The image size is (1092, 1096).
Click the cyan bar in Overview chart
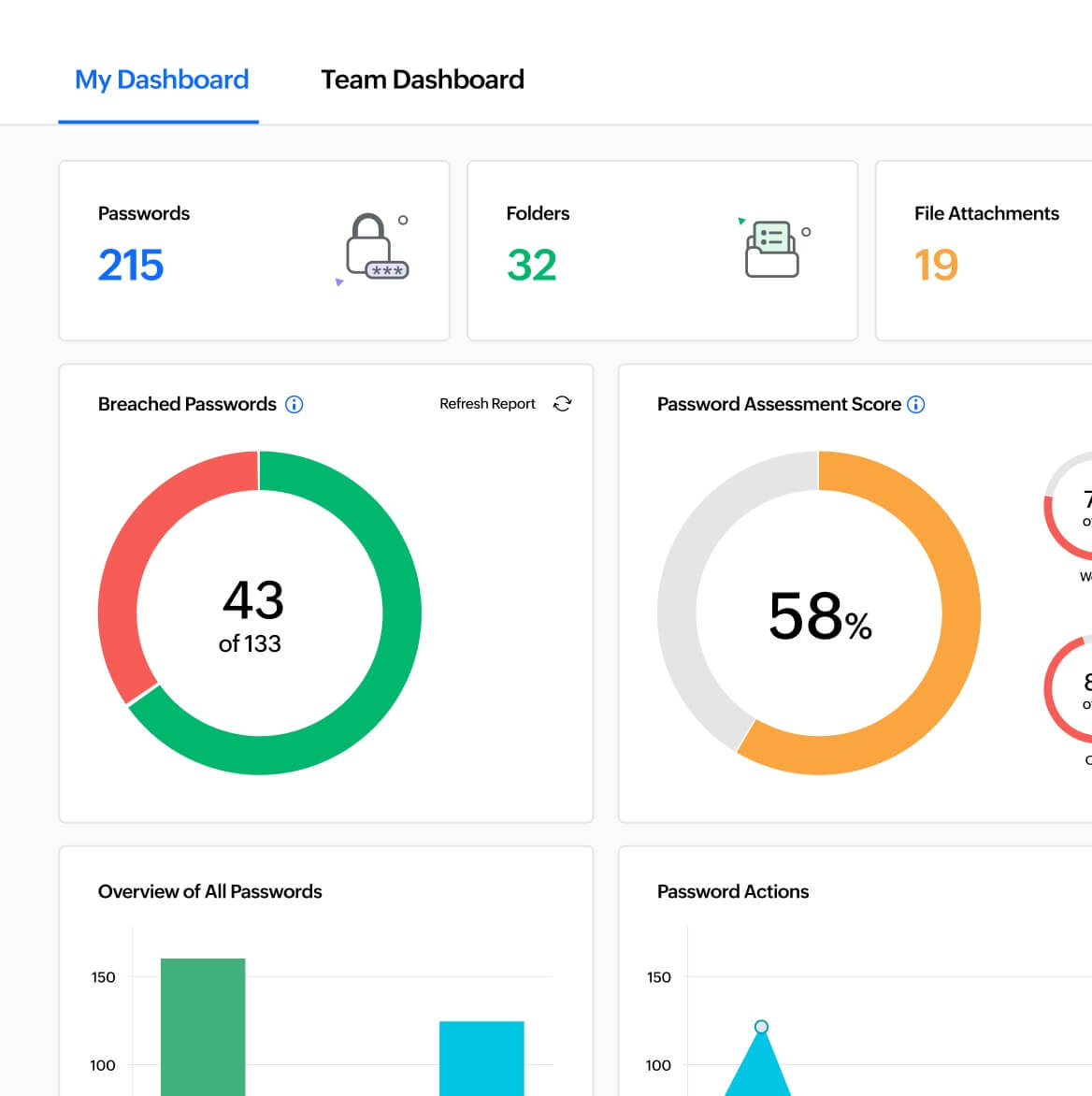point(481,1057)
